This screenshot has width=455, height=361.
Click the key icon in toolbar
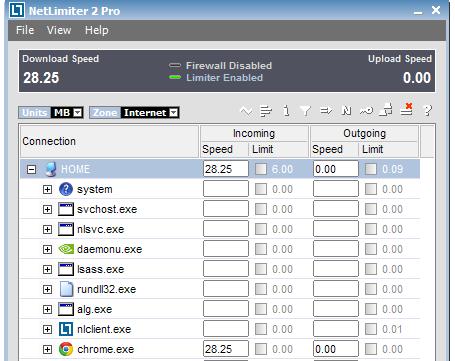[x=366, y=110]
